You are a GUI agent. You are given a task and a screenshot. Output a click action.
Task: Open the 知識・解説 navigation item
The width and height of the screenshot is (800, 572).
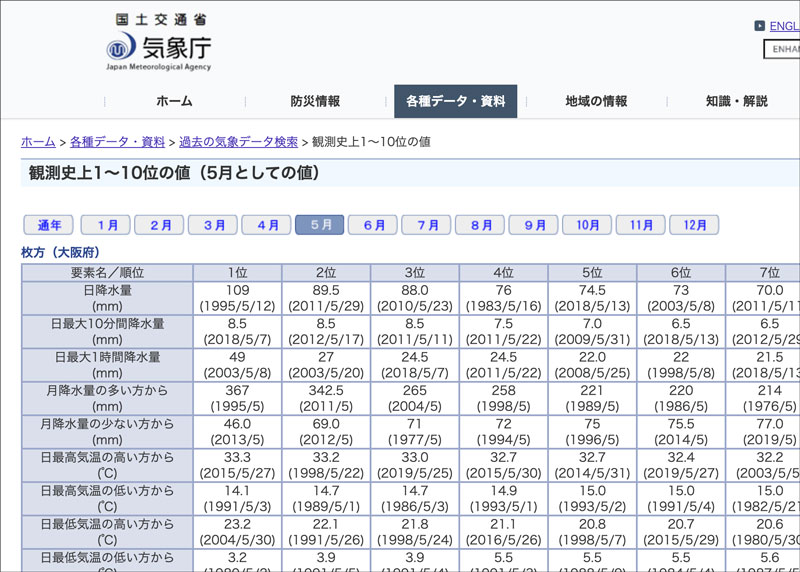coord(736,101)
